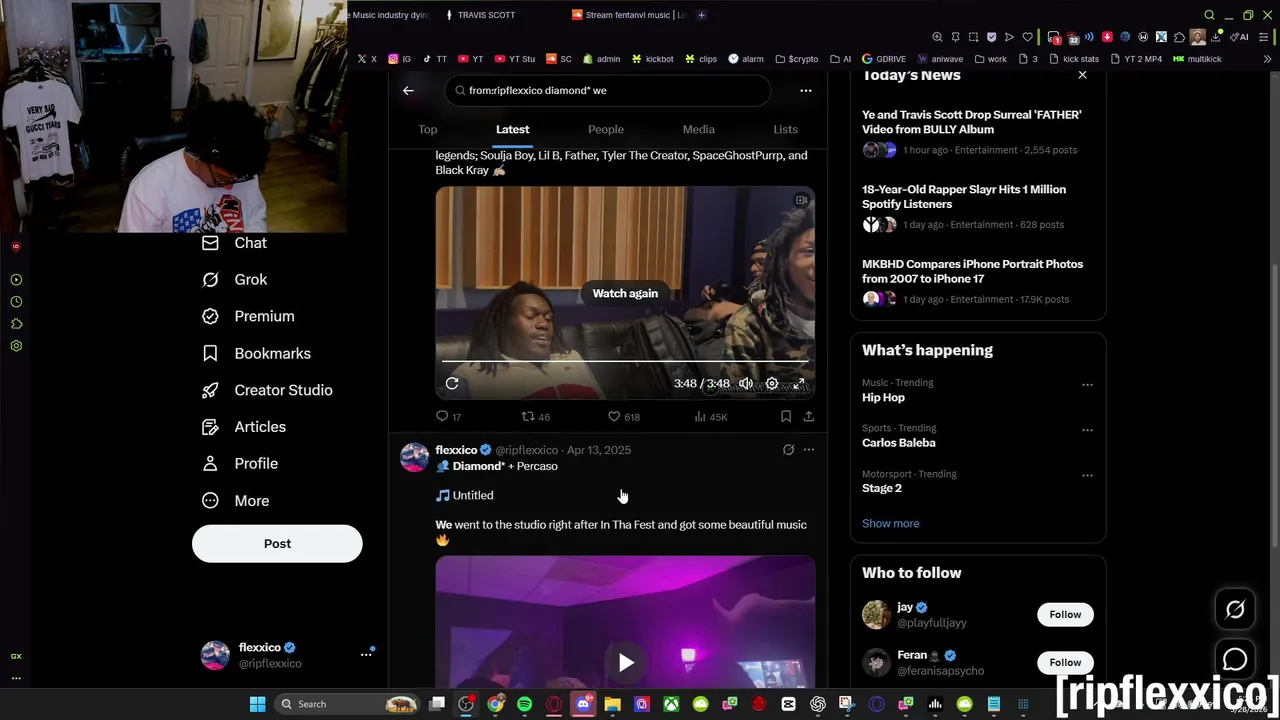The image size is (1280, 720).
Task: Open video playback settings gear
Action: coord(772,383)
